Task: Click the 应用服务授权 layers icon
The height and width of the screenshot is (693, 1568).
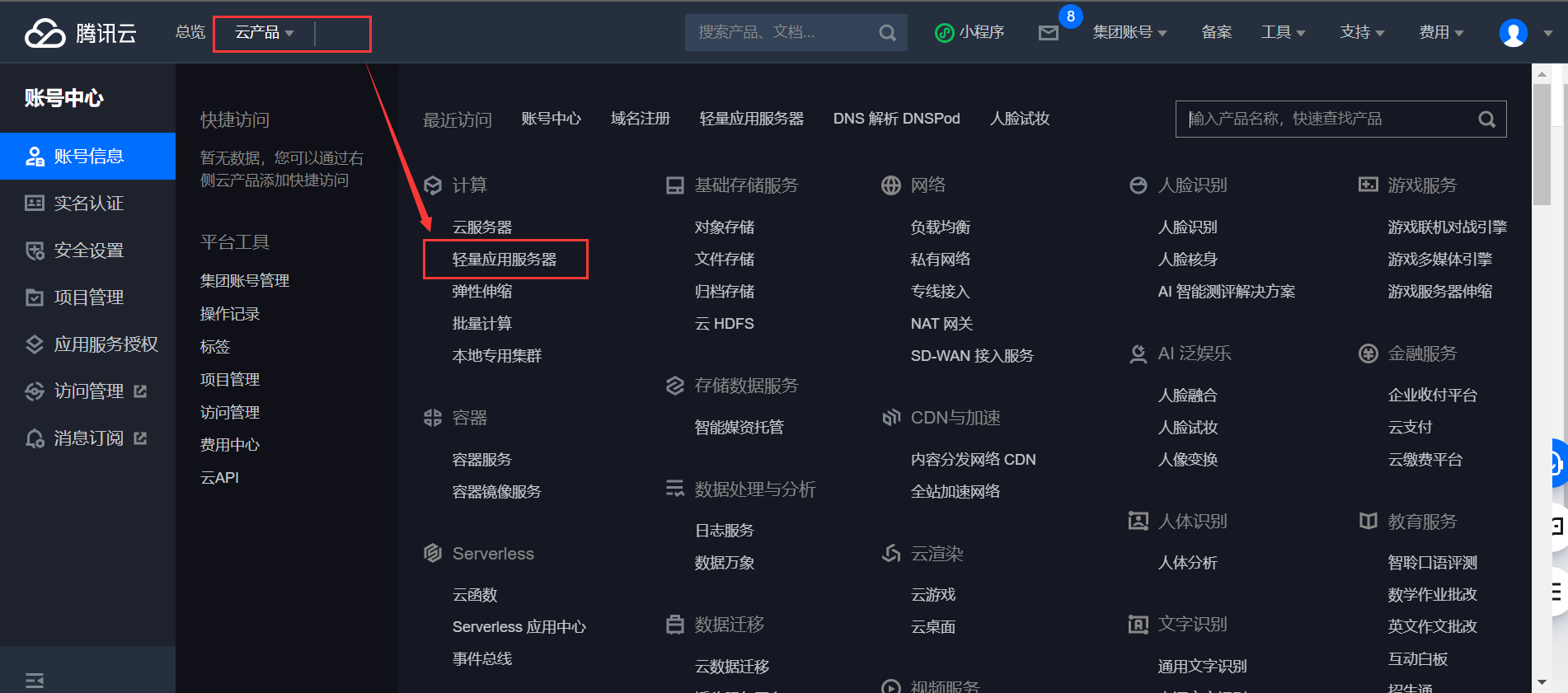Action: point(35,344)
